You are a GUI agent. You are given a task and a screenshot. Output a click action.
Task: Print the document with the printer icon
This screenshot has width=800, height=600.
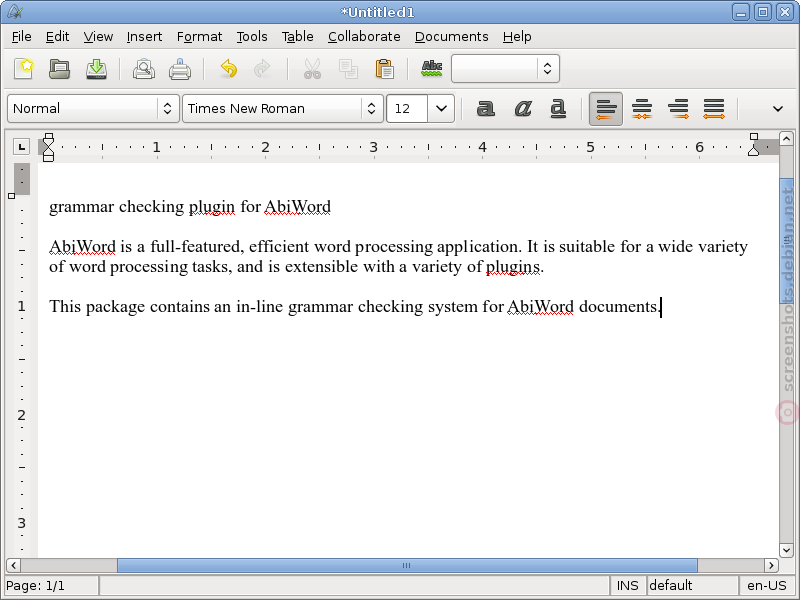point(180,68)
